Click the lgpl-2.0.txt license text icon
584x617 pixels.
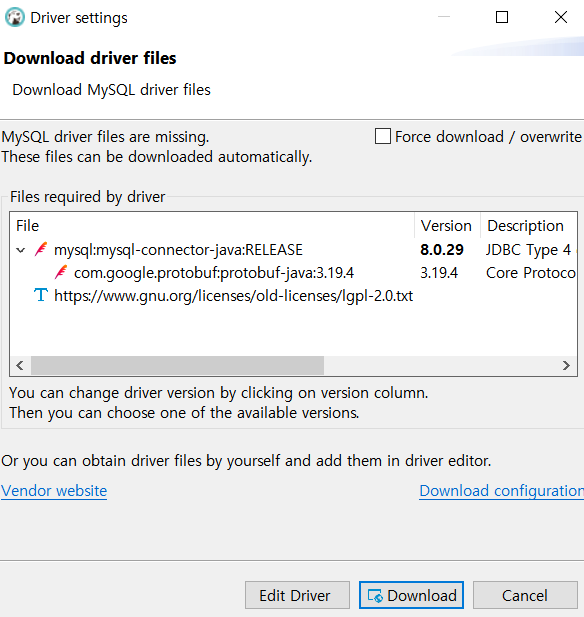click(41, 295)
